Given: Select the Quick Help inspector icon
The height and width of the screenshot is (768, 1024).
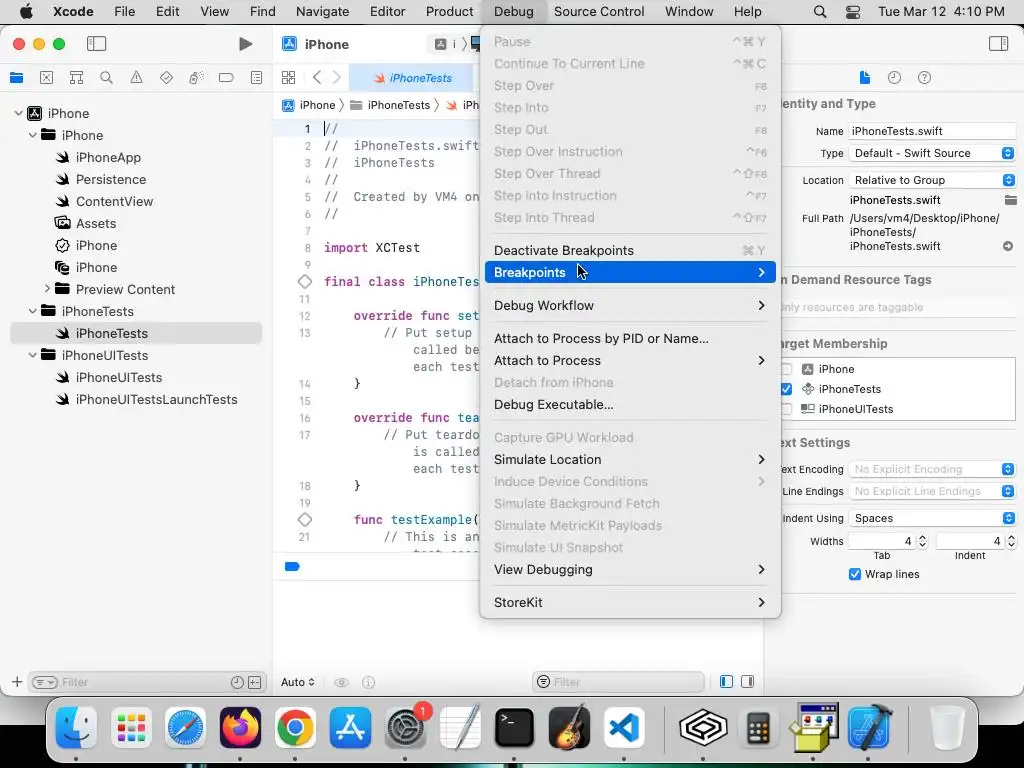Looking at the screenshot, I should tap(924, 78).
